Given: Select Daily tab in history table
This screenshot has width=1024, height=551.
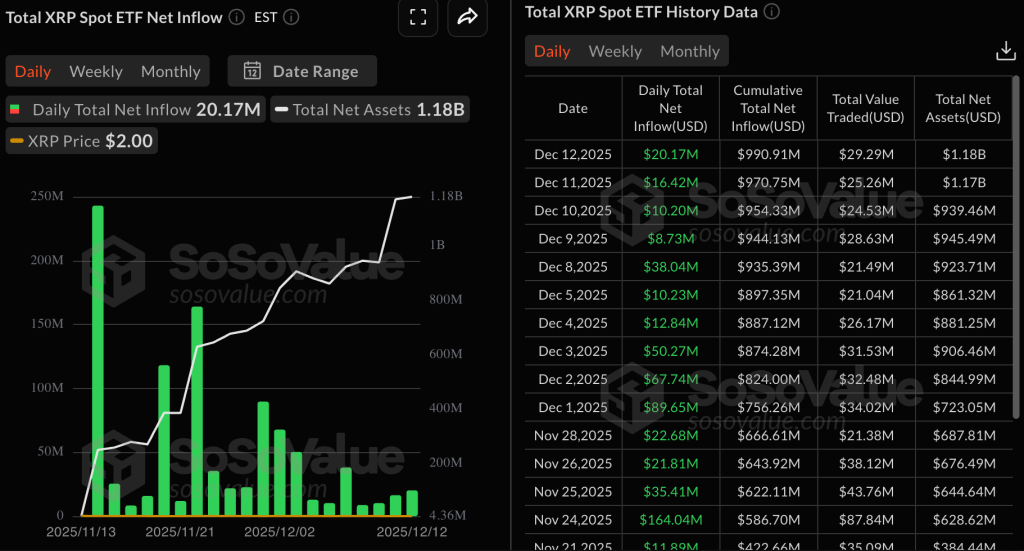Looking at the screenshot, I should (552, 51).
